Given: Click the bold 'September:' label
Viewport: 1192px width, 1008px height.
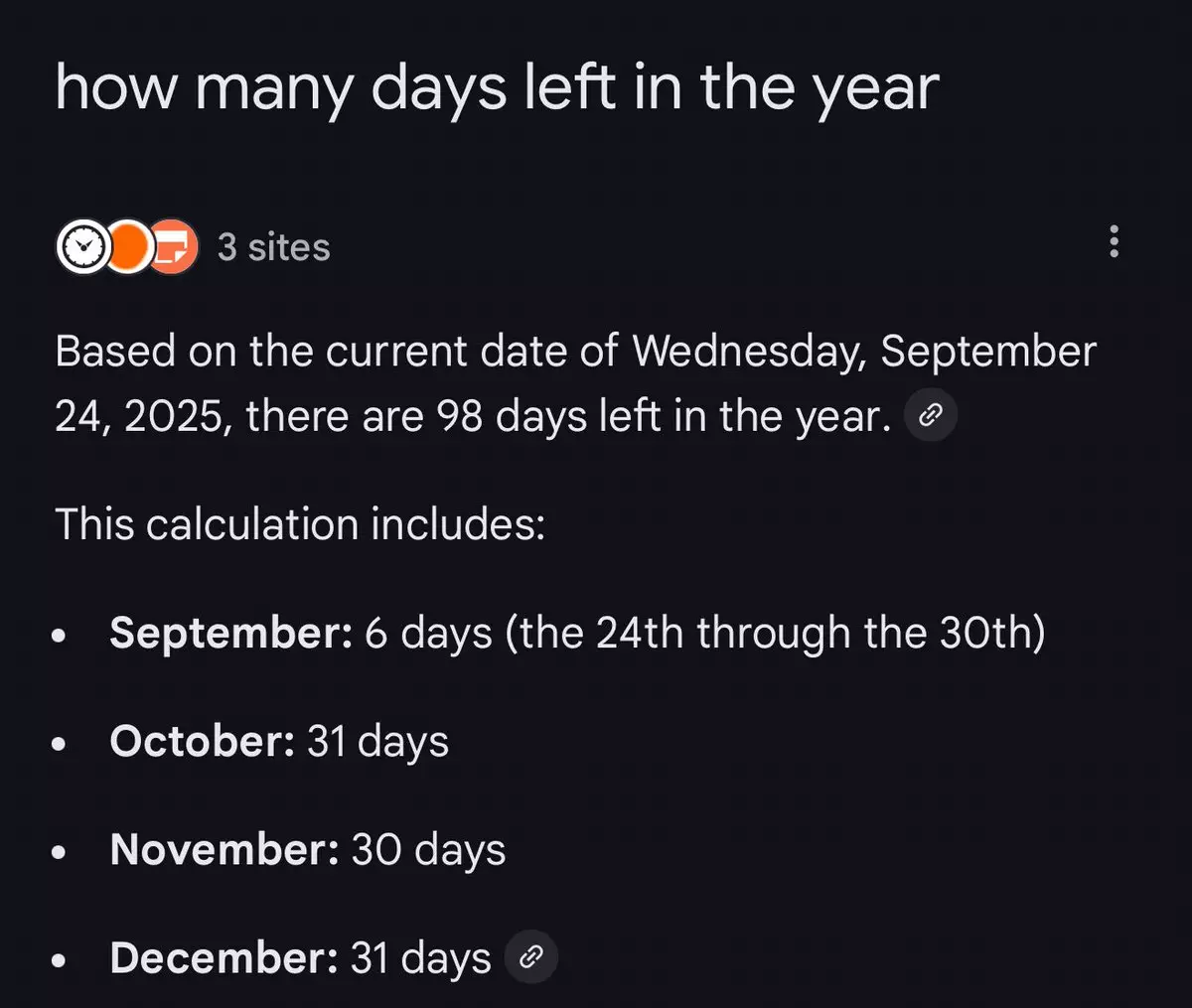Looking at the screenshot, I should [x=230, y=633].
